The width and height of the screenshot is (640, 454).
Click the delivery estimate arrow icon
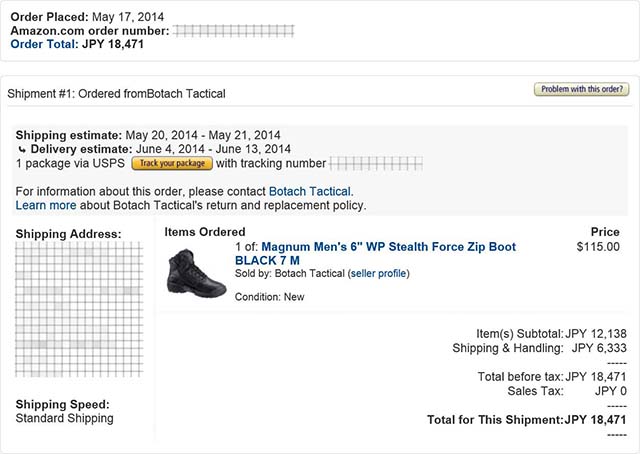[22, 149]
